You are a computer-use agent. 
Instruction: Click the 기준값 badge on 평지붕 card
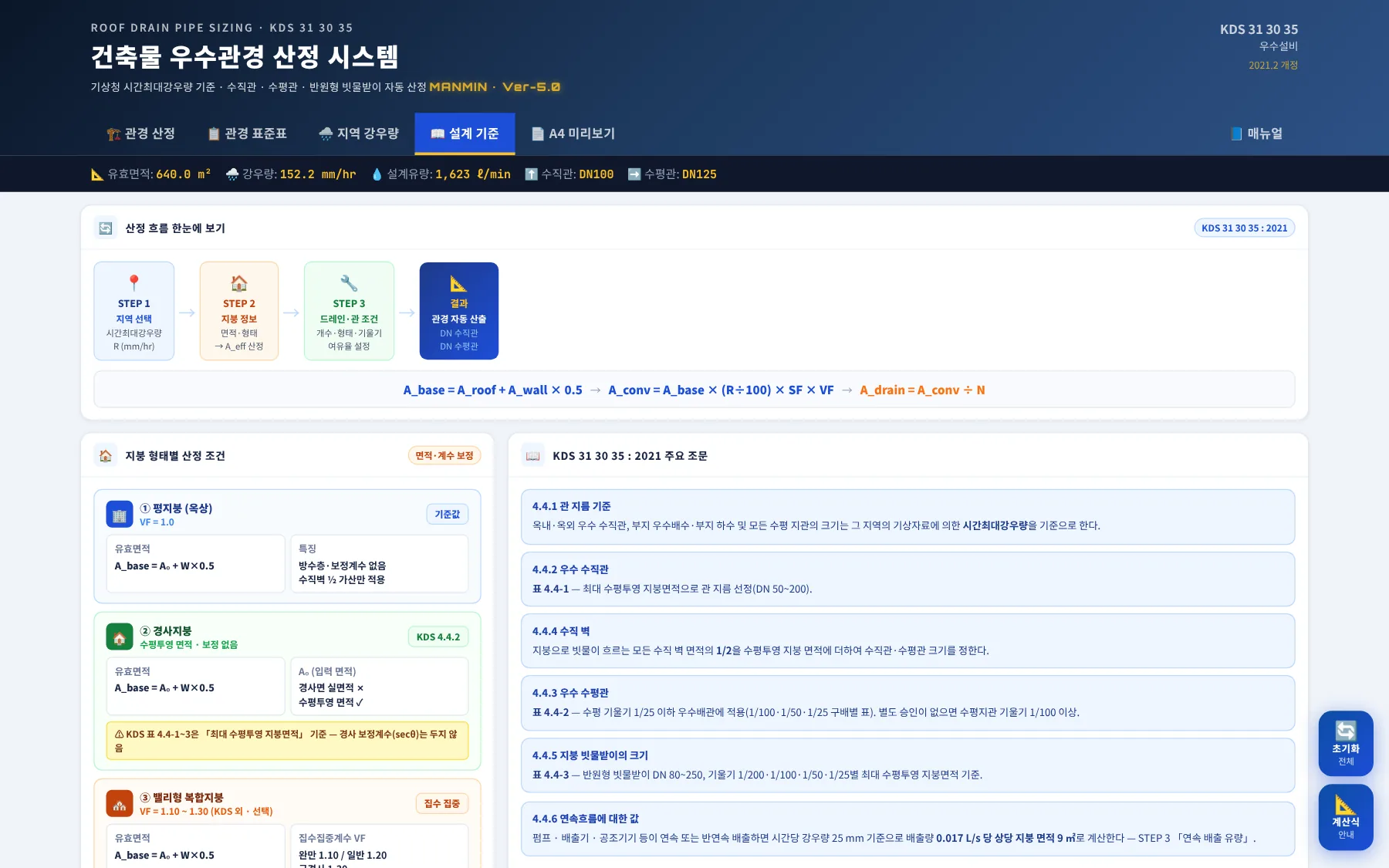pos(448,515)
